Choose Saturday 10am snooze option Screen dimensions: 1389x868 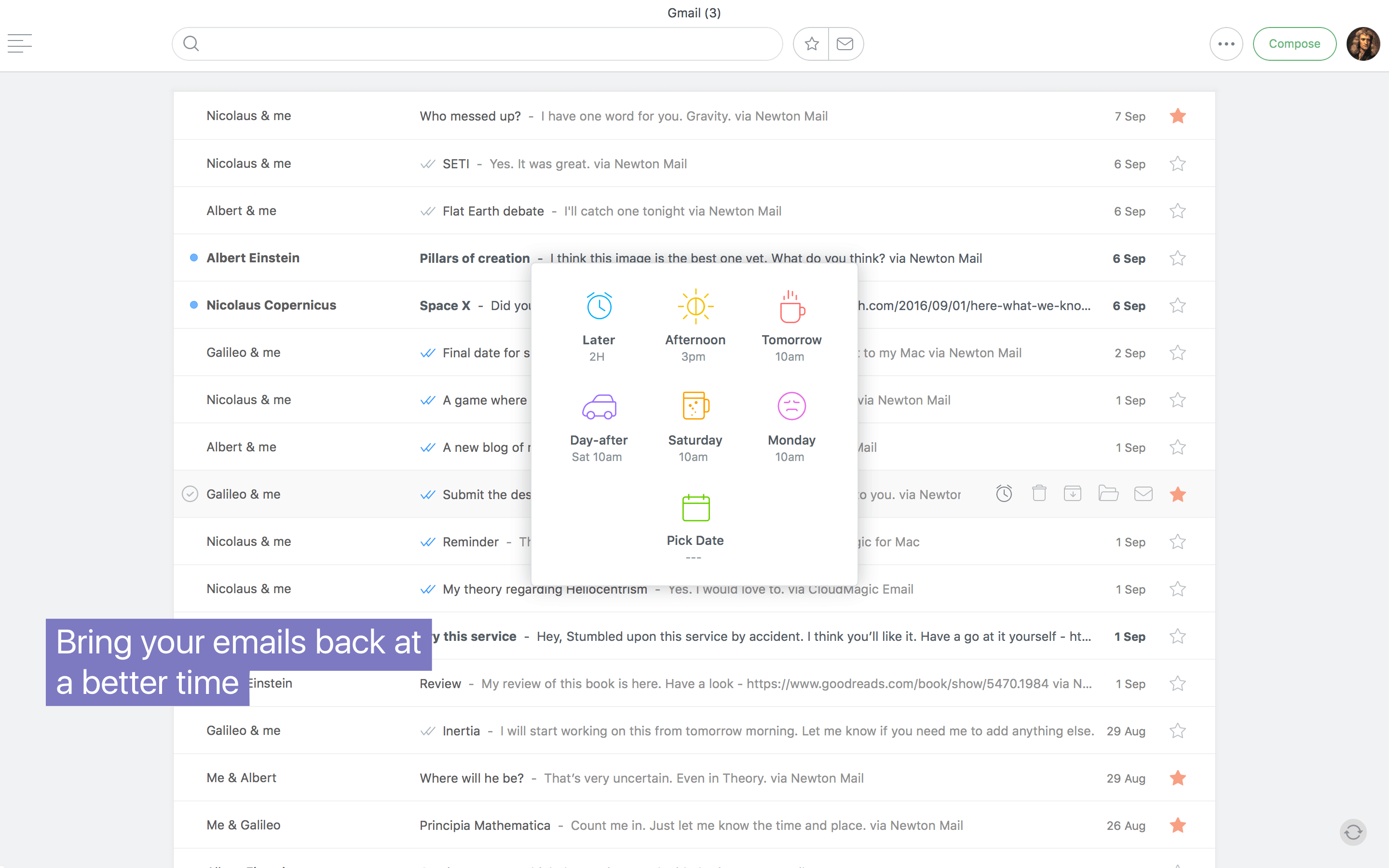[695, 428]
